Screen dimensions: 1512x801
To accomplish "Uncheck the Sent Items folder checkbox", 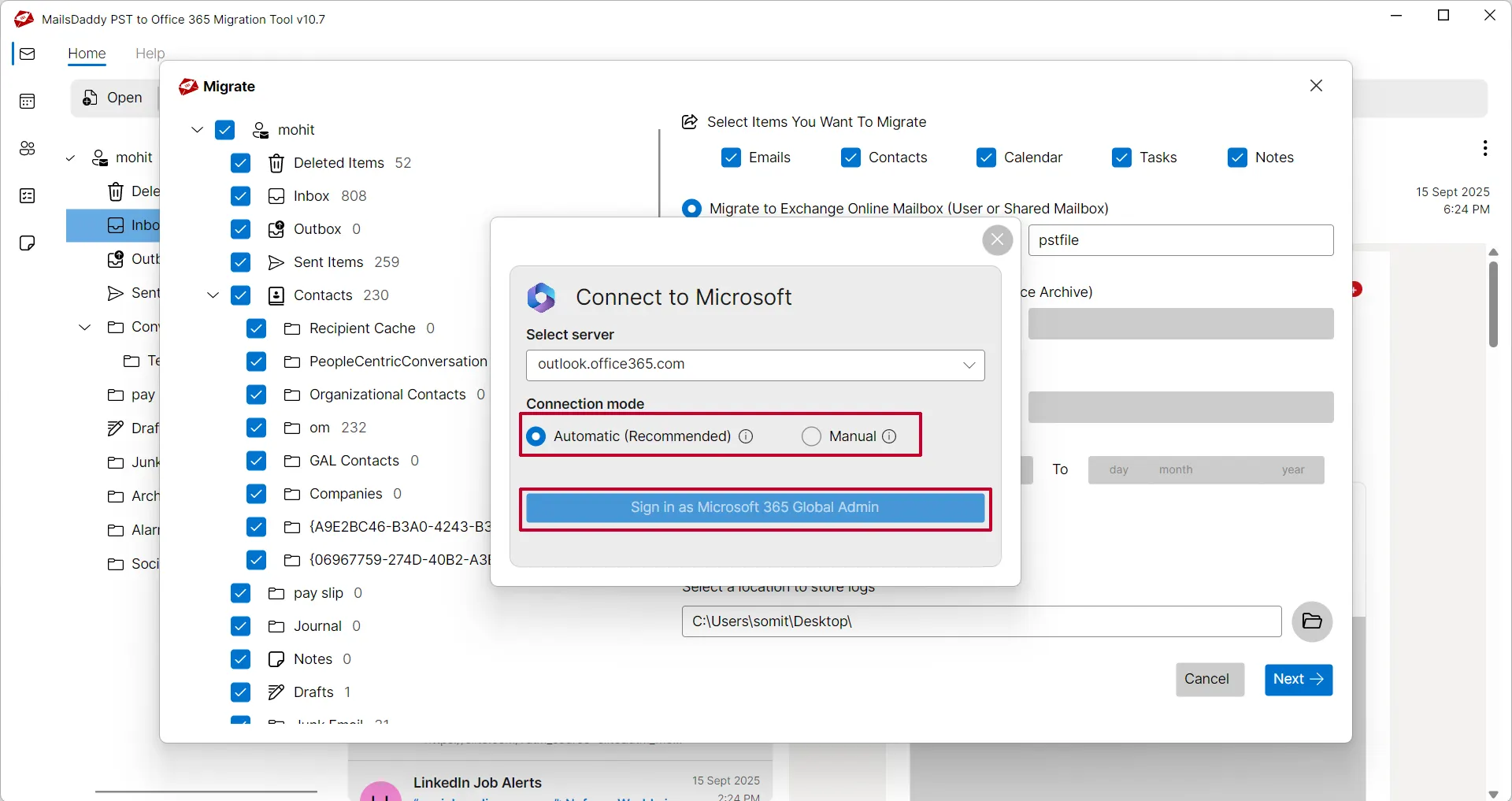I will [240, 262].
